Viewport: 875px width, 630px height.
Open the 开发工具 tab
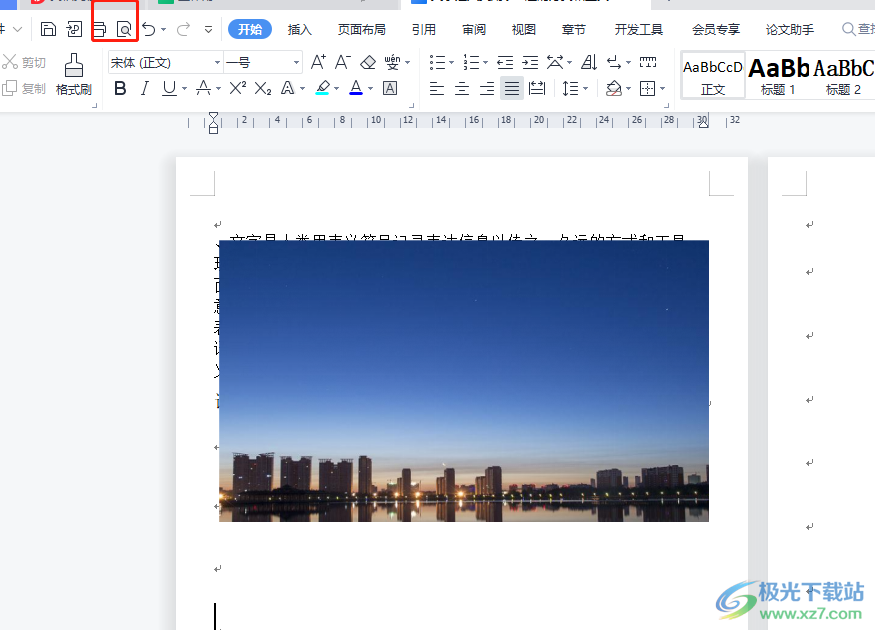click(638, 29)
